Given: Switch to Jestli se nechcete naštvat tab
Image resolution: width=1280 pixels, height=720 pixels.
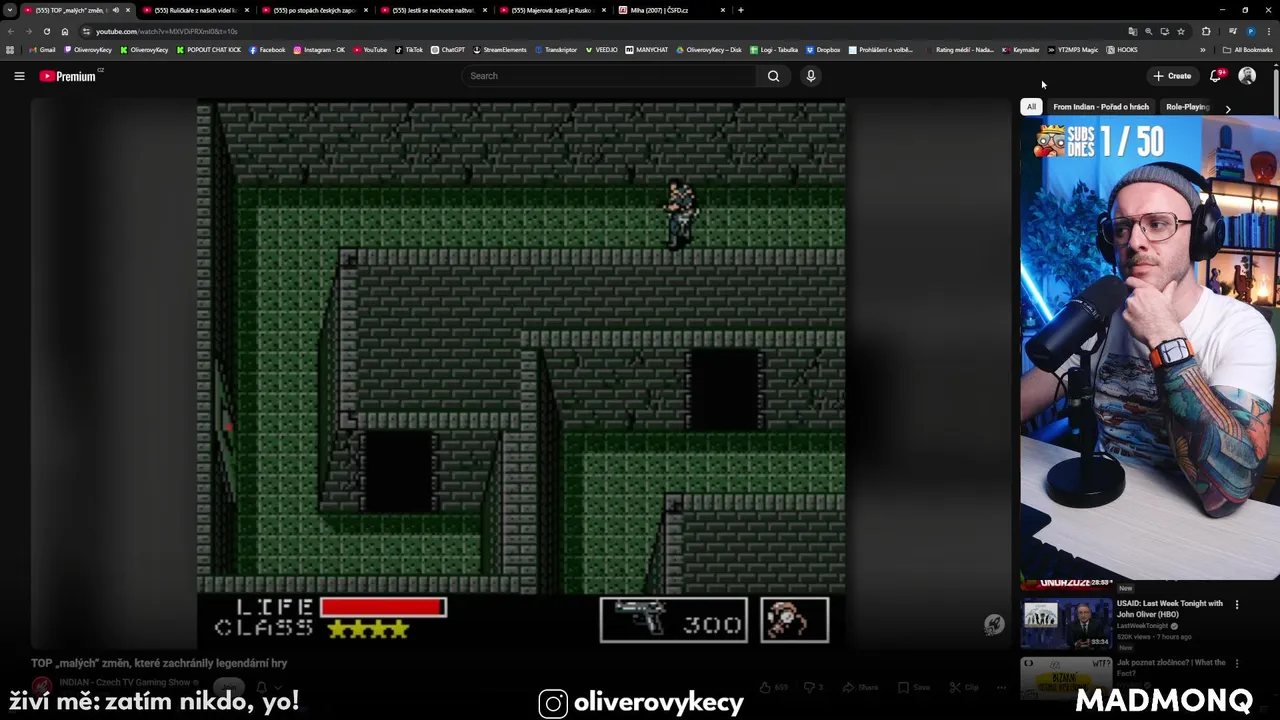Looking at the screenshot, I should (433, 10).
